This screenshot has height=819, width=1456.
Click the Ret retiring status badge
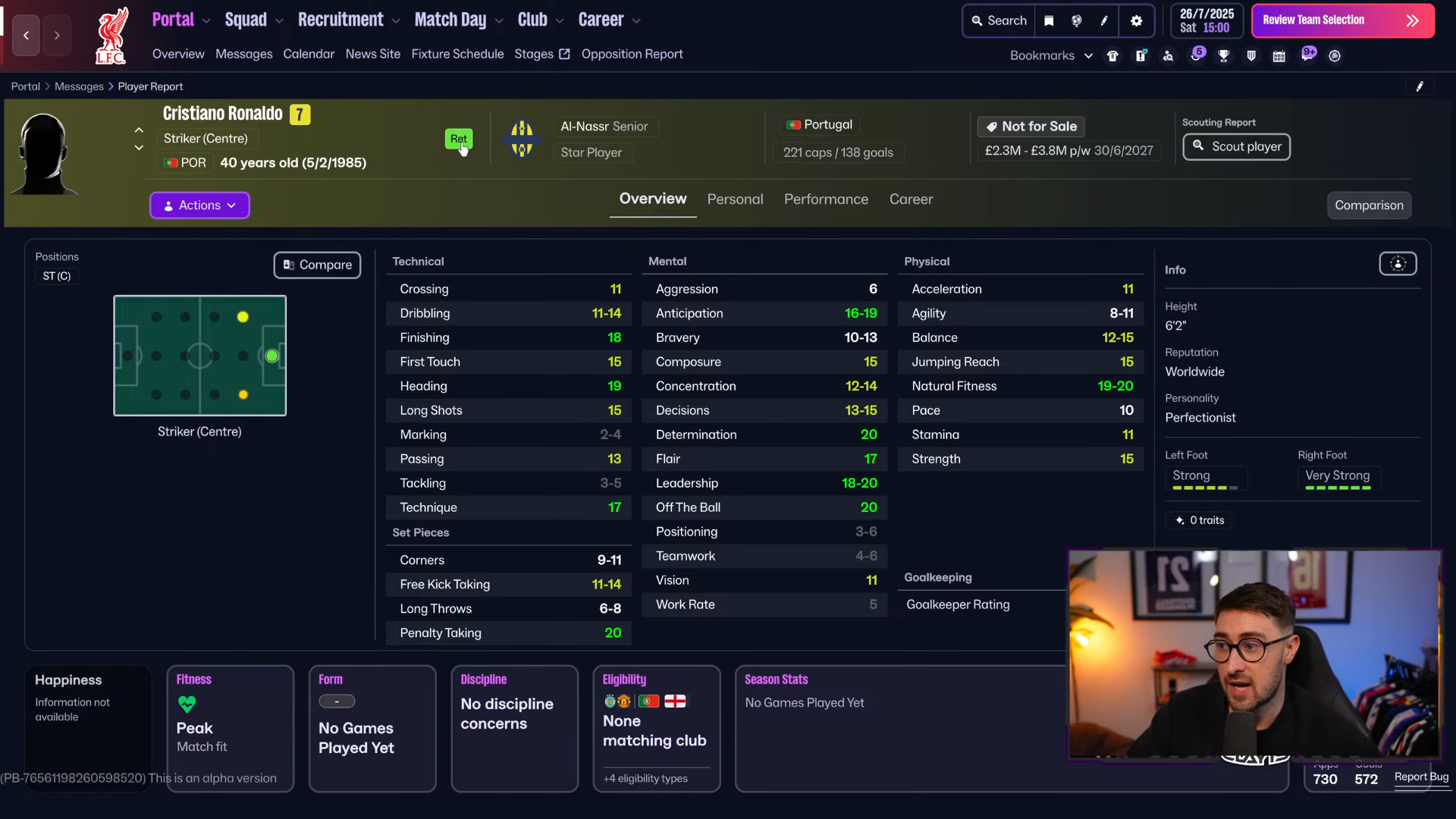pos(458,139)
